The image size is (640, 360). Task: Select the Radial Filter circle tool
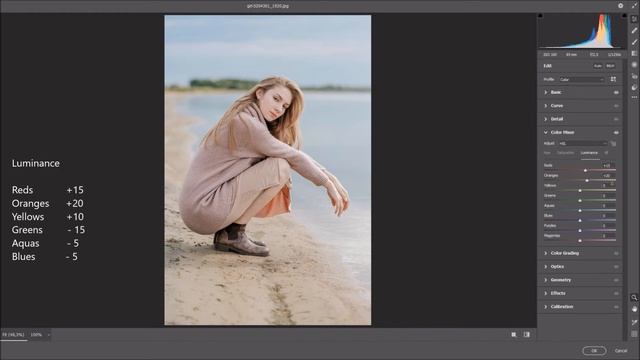pos(634,64)
